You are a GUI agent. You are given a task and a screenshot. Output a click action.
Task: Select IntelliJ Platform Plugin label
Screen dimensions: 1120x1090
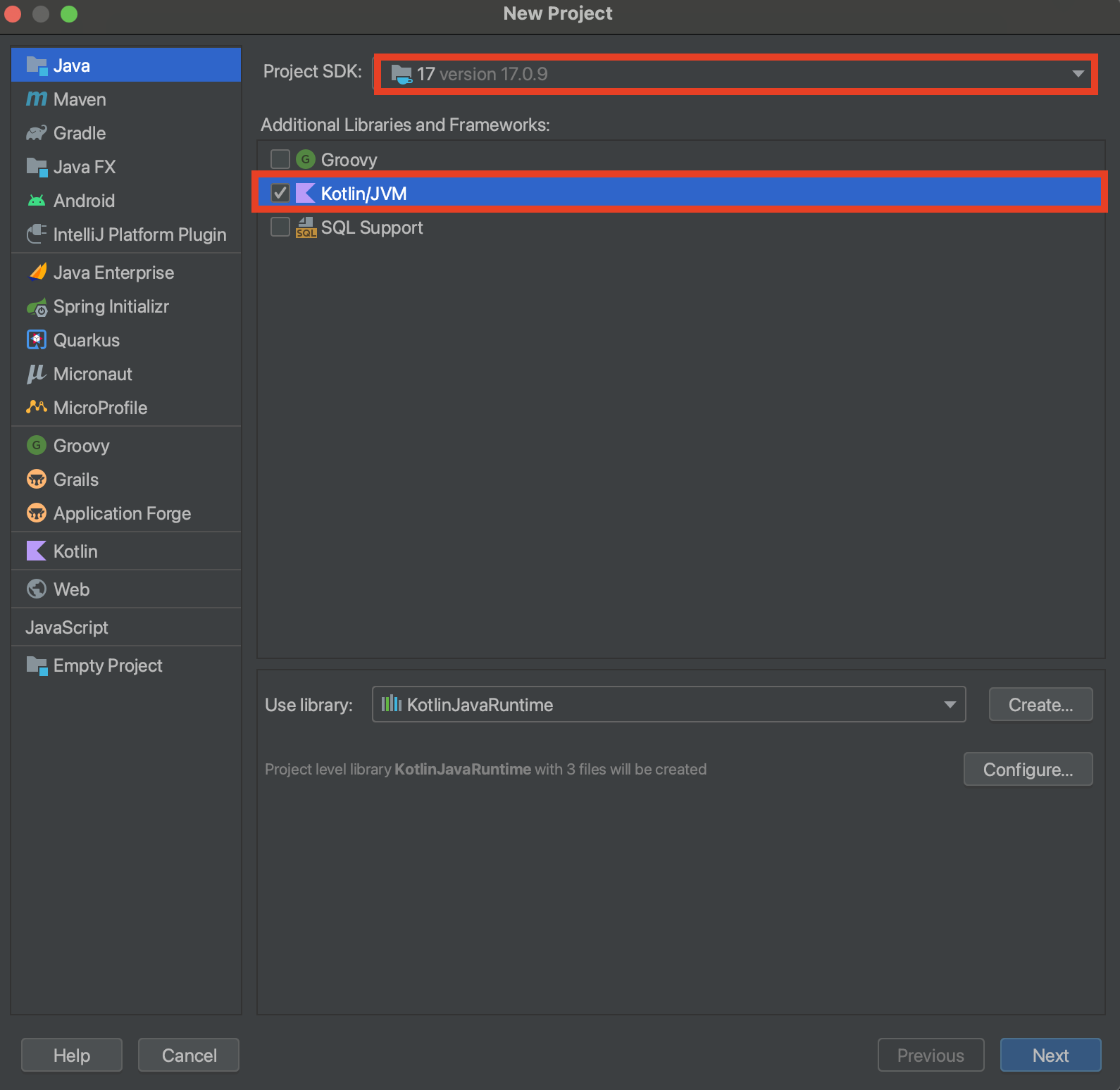tap(139, 234)
